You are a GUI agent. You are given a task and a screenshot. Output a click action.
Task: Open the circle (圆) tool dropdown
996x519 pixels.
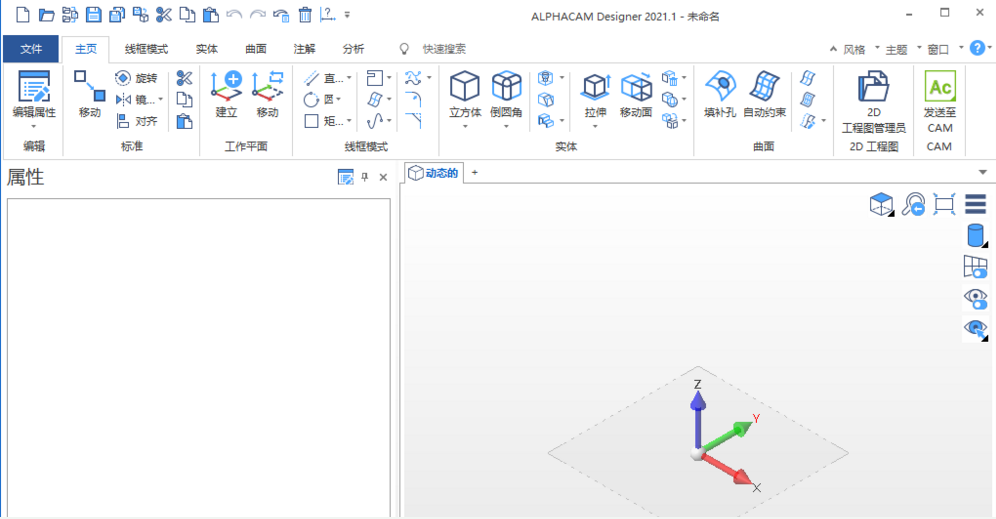point(339,100)
